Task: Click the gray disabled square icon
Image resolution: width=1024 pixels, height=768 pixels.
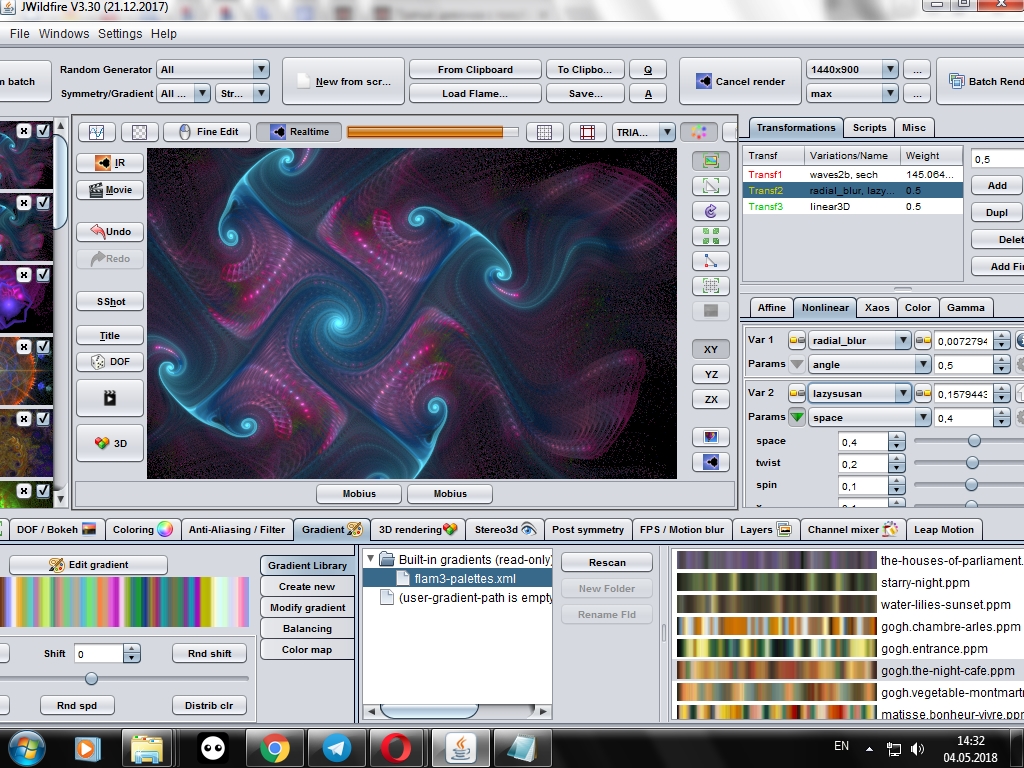Action: pos(711,311)
